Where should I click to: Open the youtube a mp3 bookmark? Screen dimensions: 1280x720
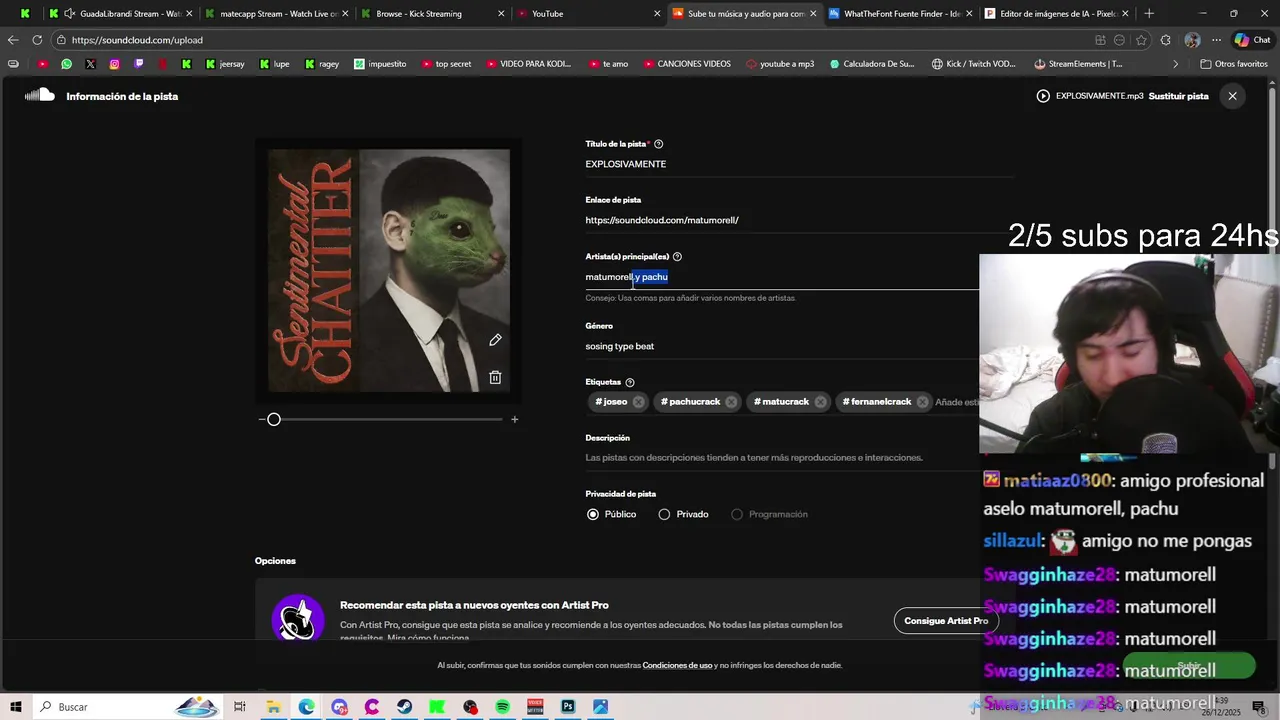tap(780, 64)
